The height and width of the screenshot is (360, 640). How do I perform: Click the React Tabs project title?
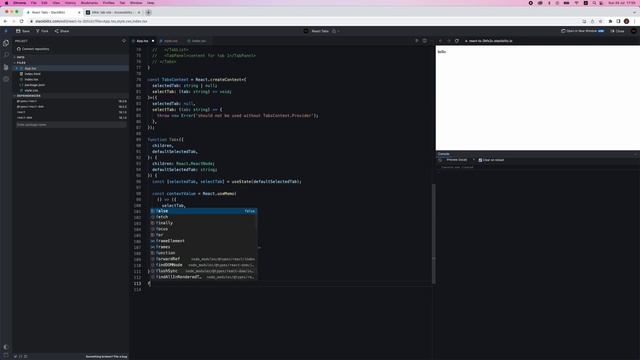pyautogui.click(x=320, y=31)
